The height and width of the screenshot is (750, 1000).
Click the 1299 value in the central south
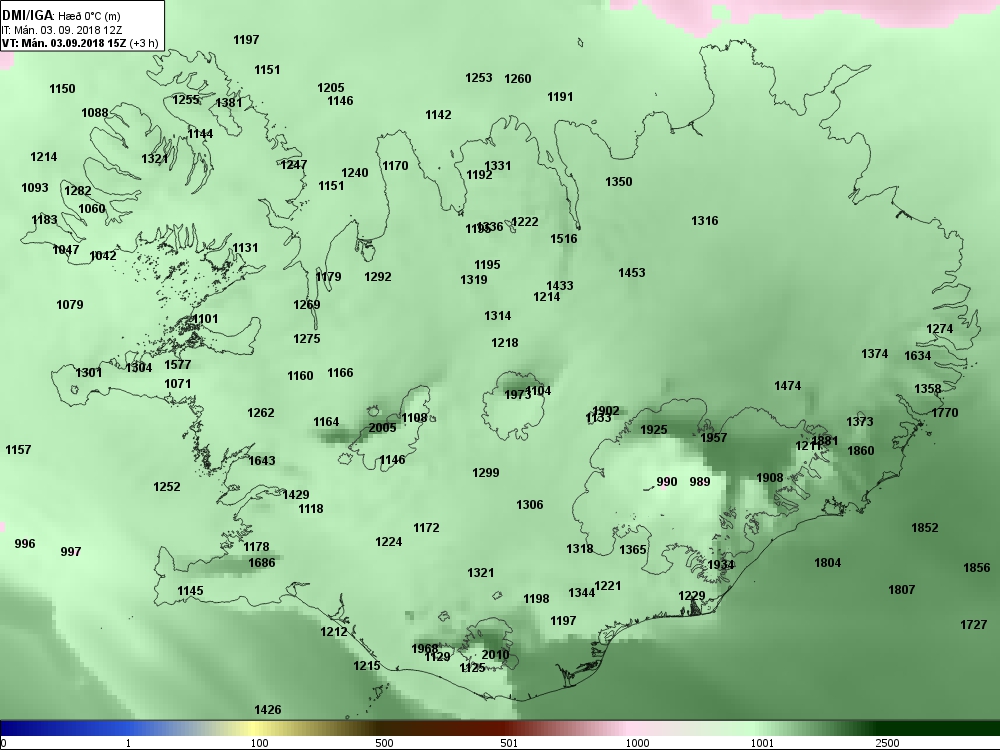[485, 473]
